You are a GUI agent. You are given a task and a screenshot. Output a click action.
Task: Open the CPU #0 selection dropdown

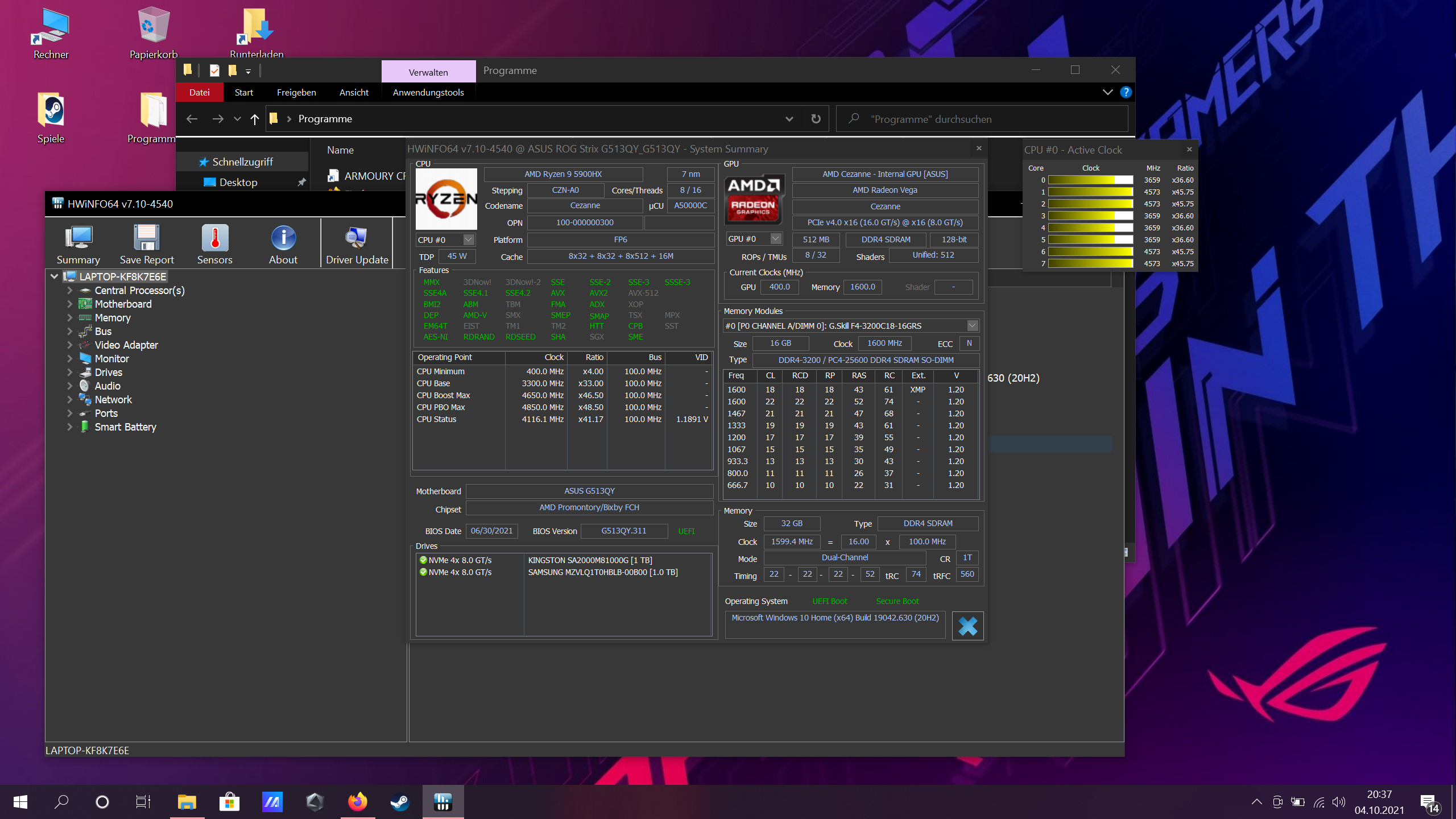[x=468, y=239]
